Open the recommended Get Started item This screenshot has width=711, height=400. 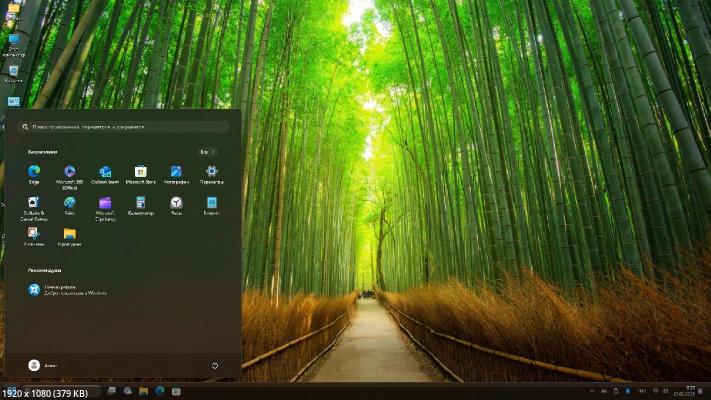68,290
